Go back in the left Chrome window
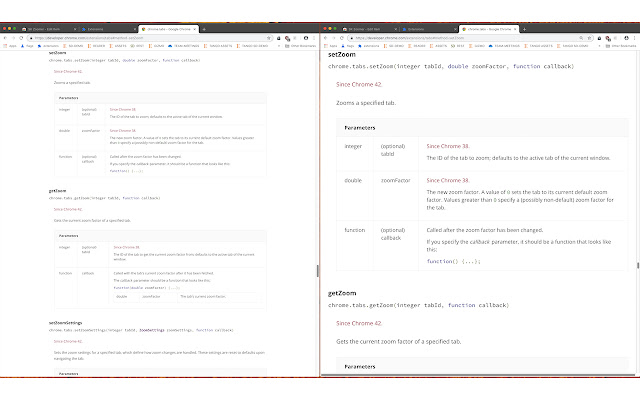The height and width of the screenshot is (400, 640). pyautogui.click(x=5, y=38)
